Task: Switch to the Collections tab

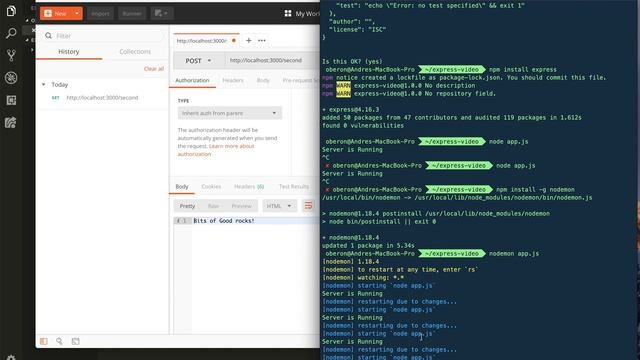Action: pyautogui.click(x=135, y=51)
